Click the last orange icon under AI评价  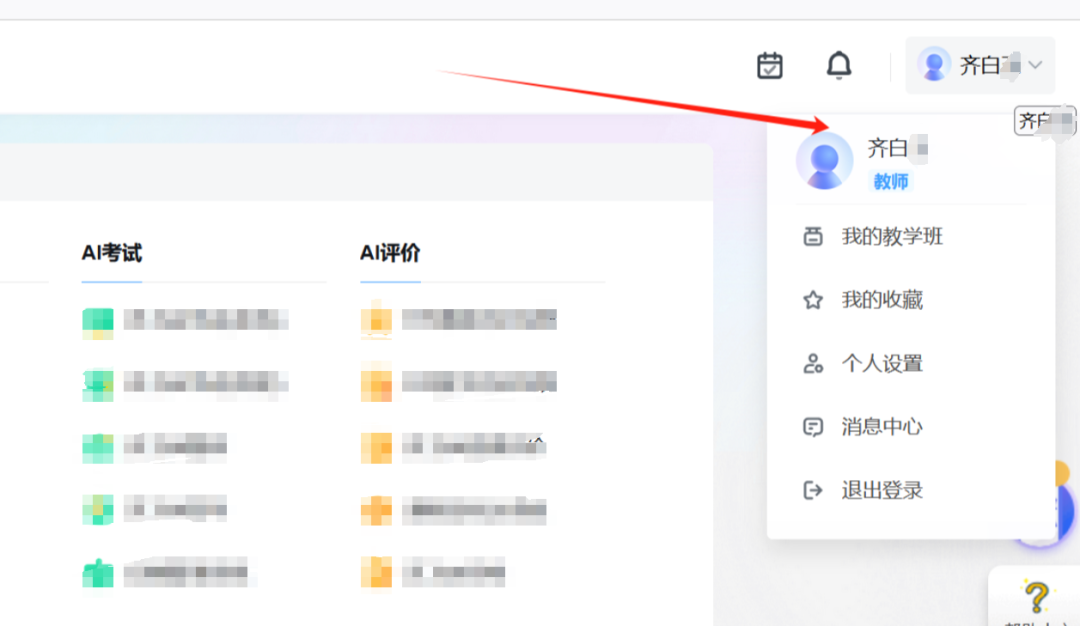click(x=376, y=573)
